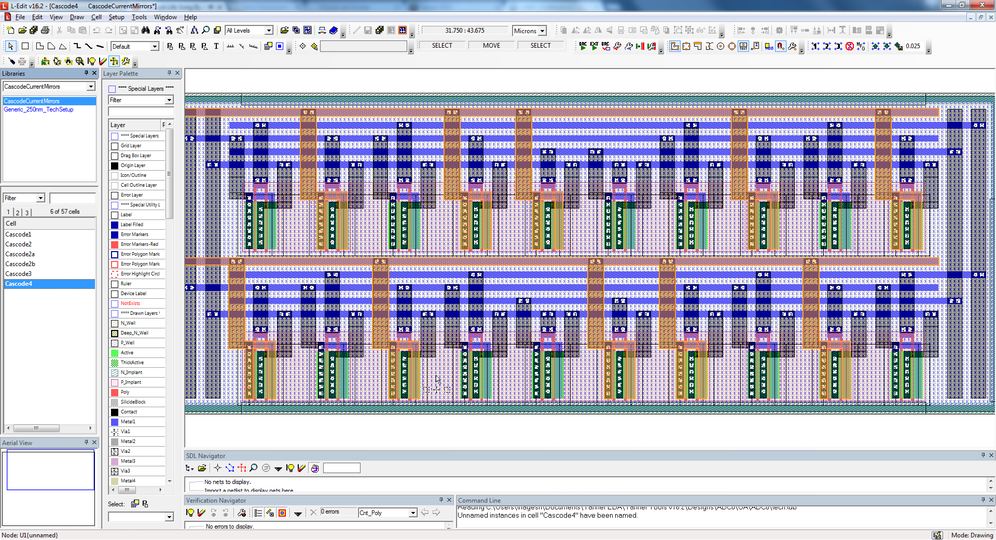Image resolution: width=996 pixels, height=540 pixels.
Task: Open the All Levels dropdown
Action: pos(268,31)
